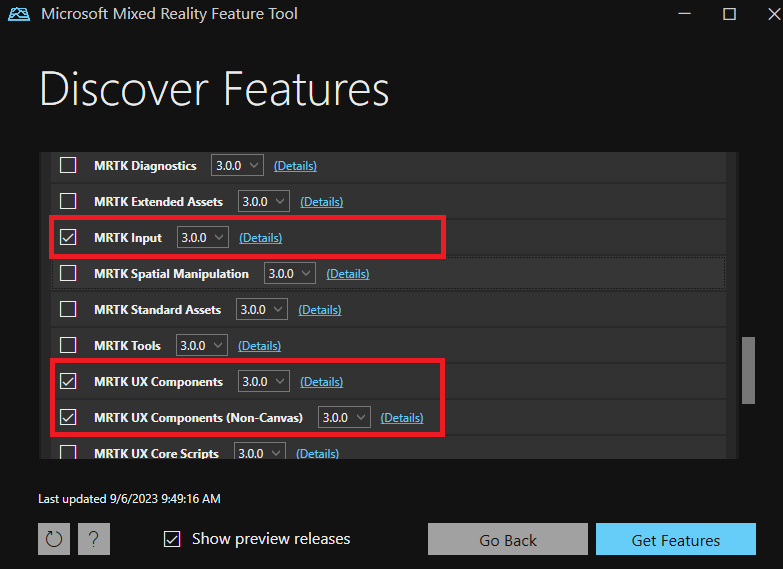Toggle Show preview releases checkbox
This screenshot has height=569, width=783.
click(x=172, y=539)
